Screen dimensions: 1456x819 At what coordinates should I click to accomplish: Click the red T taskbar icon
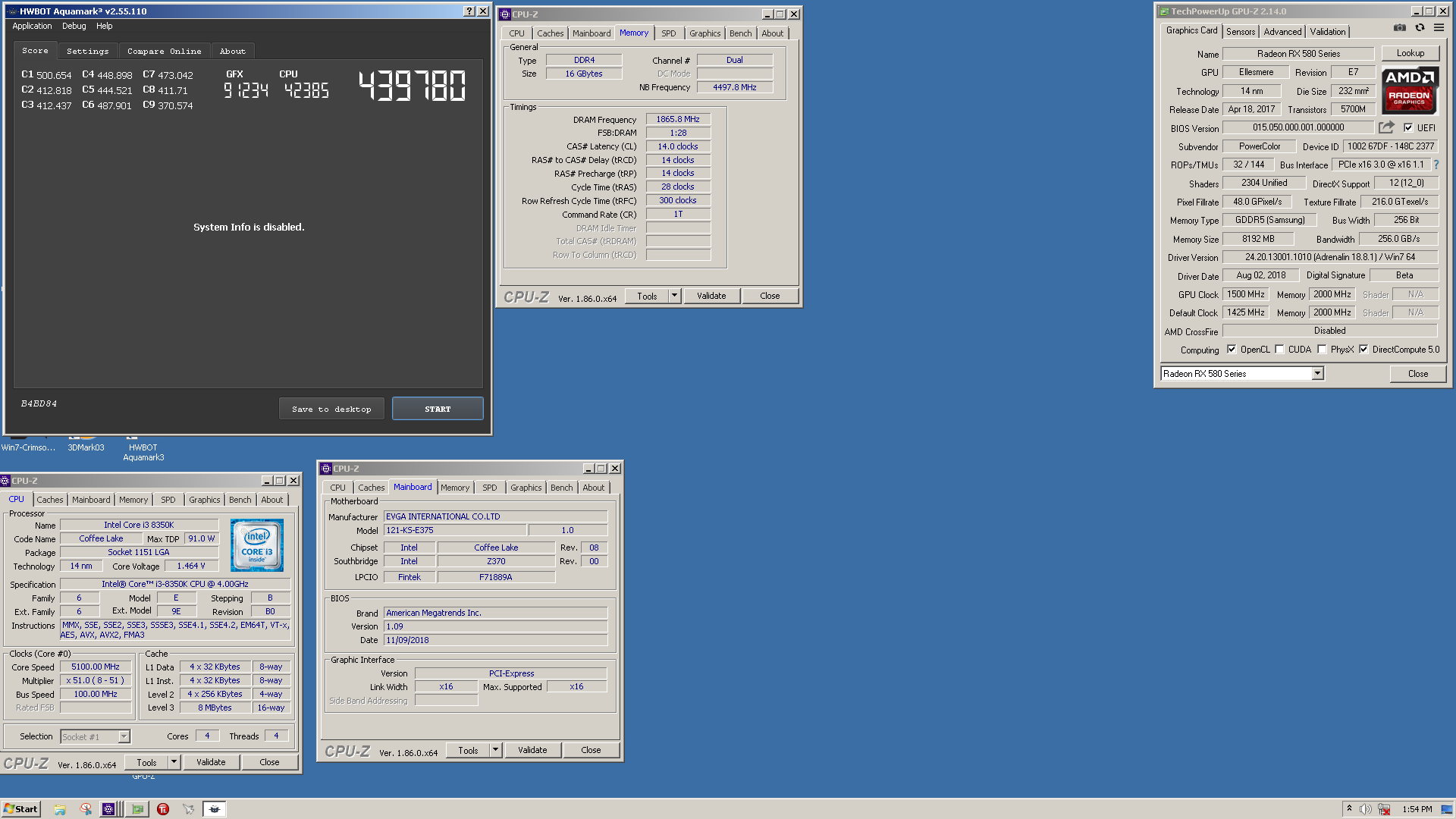tap(163, 809)
